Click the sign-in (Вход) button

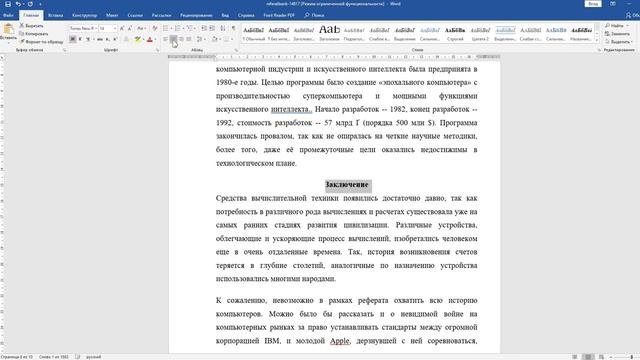[593, 4]
